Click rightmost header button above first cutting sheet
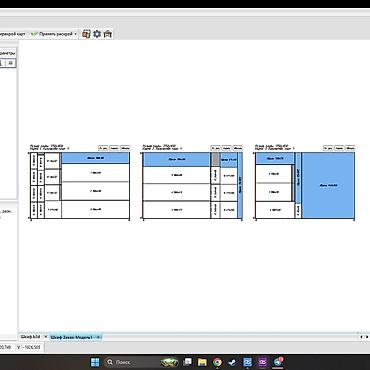The image size is (370, 370). point(125,148)
